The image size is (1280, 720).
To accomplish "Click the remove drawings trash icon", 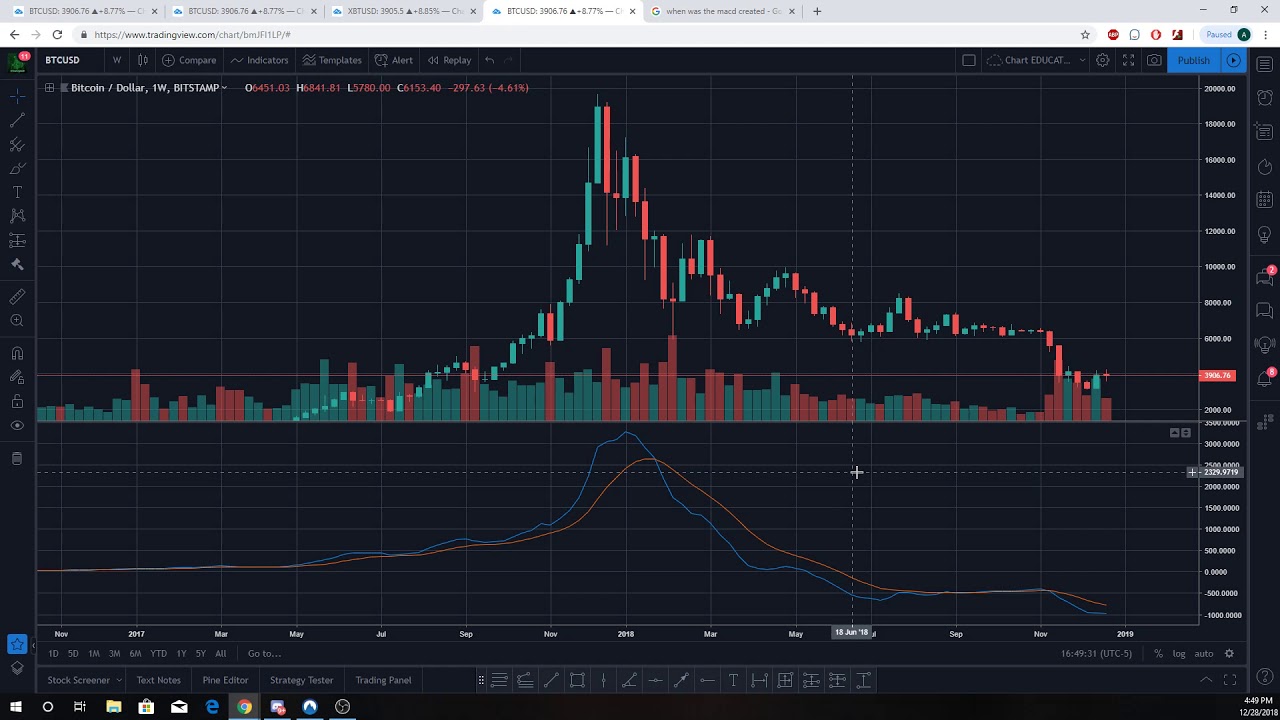I will pyautogui.click(x=17, y=458).
